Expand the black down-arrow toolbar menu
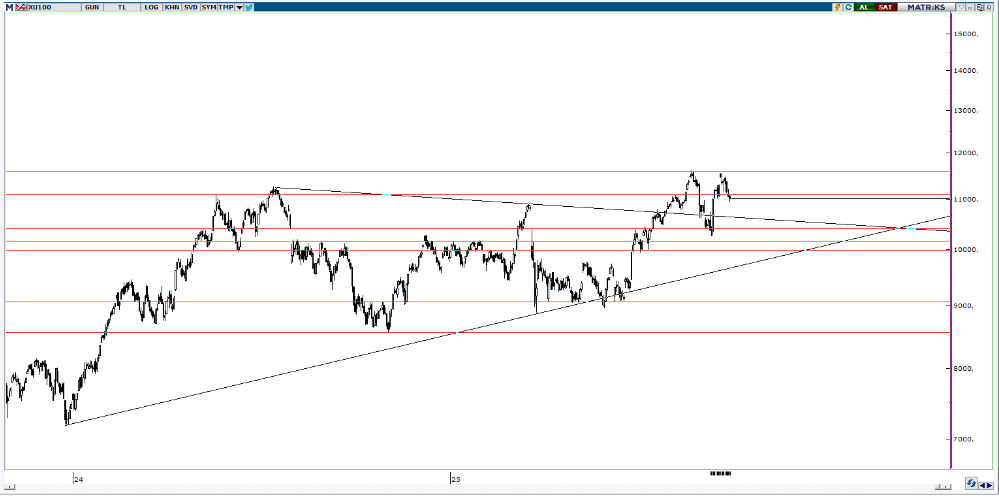Screen dimensions: 999x497 (239, 7)
